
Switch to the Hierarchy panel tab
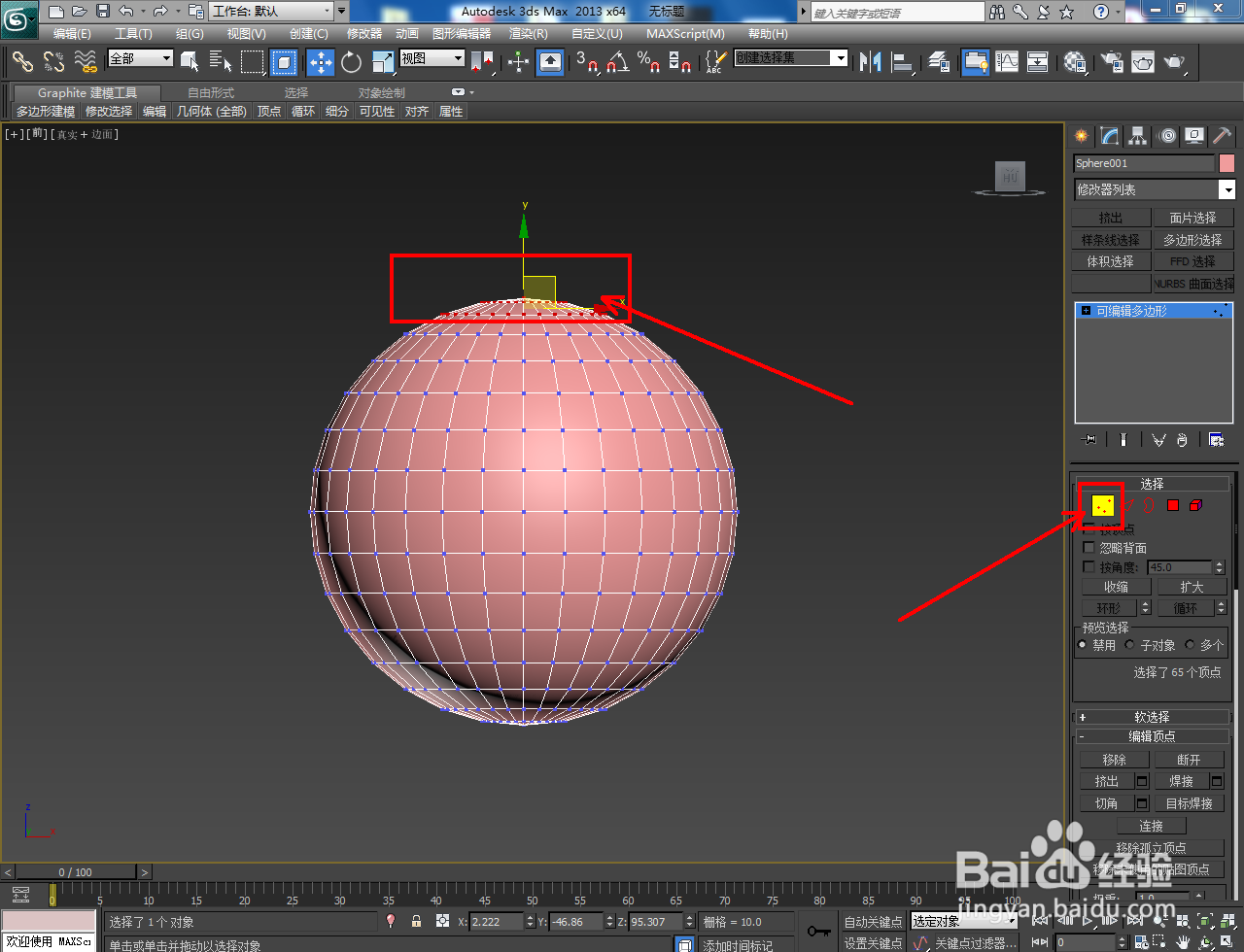(1138, 136)
